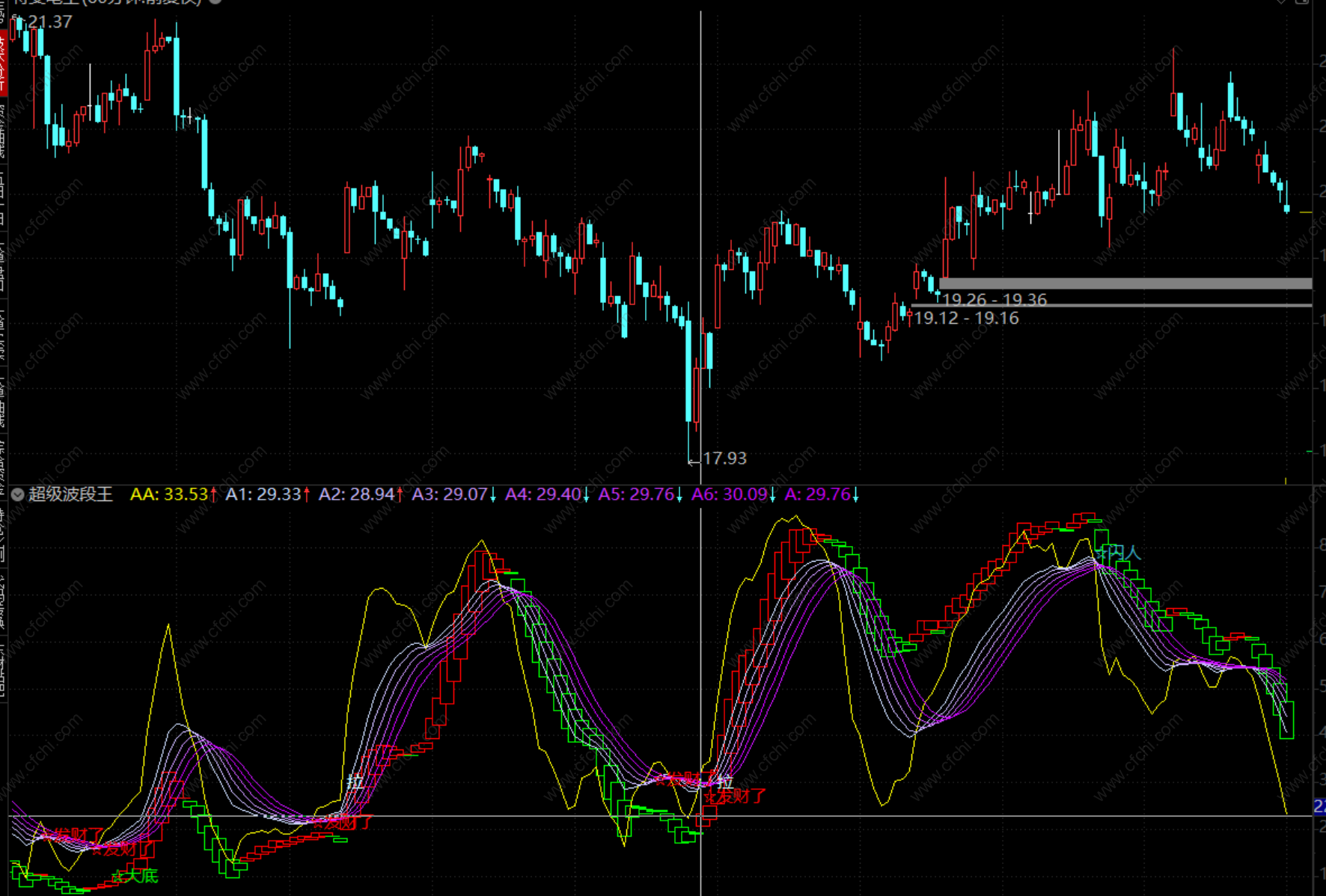
Task: Click the 21.37 high price label
Action: (x=50, y=22)
